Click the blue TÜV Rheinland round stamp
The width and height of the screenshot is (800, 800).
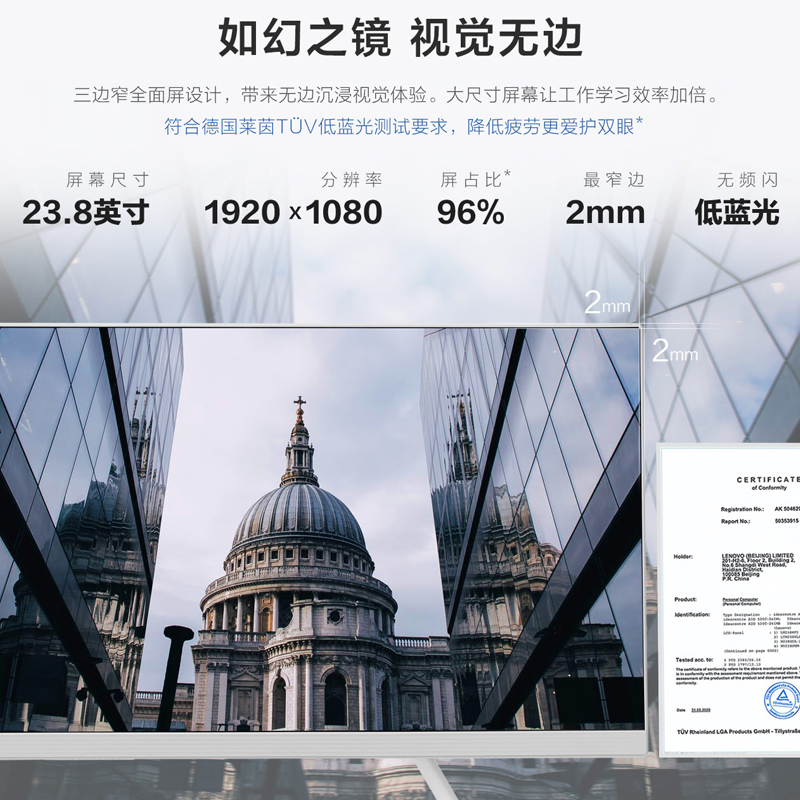click(781, 701)
